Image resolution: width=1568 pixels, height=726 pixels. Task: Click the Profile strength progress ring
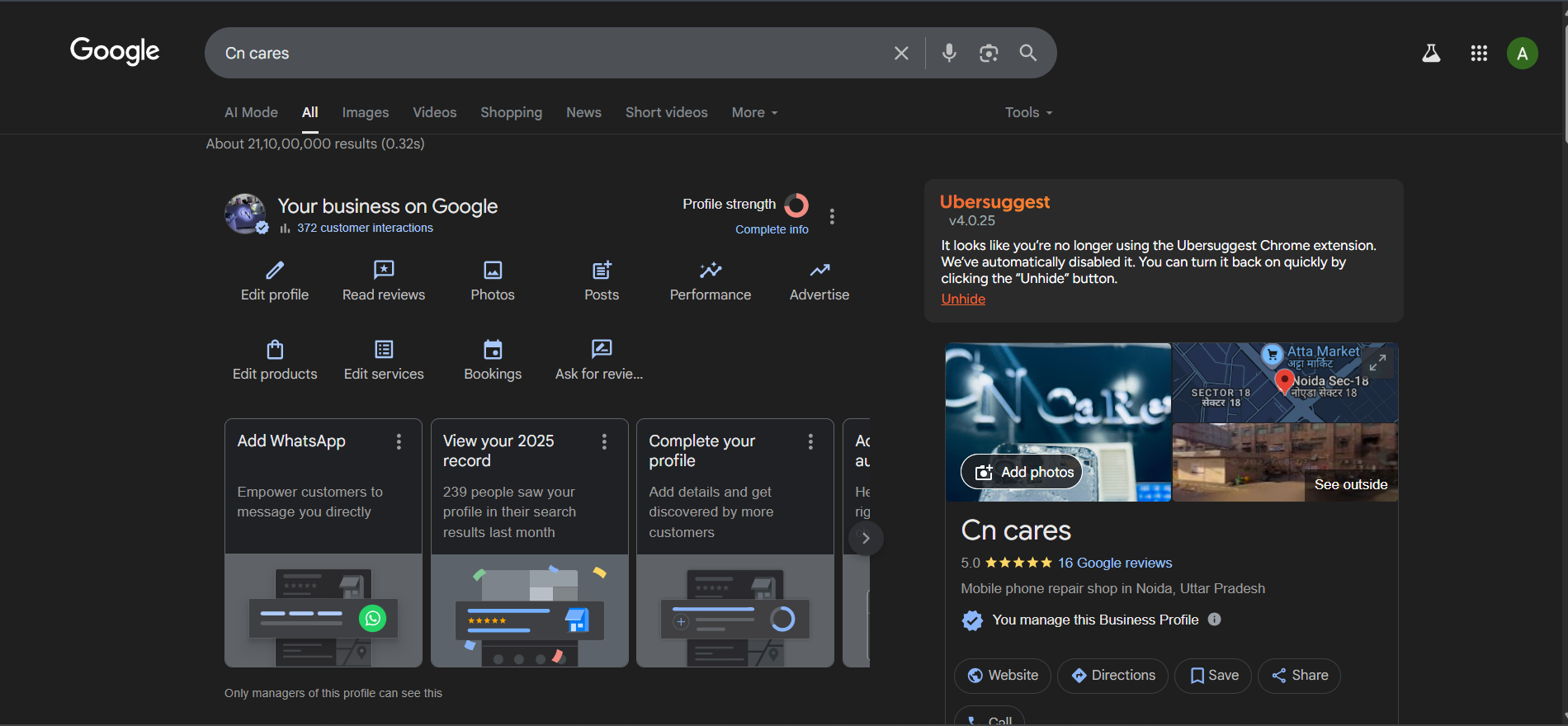pos(796,205)
